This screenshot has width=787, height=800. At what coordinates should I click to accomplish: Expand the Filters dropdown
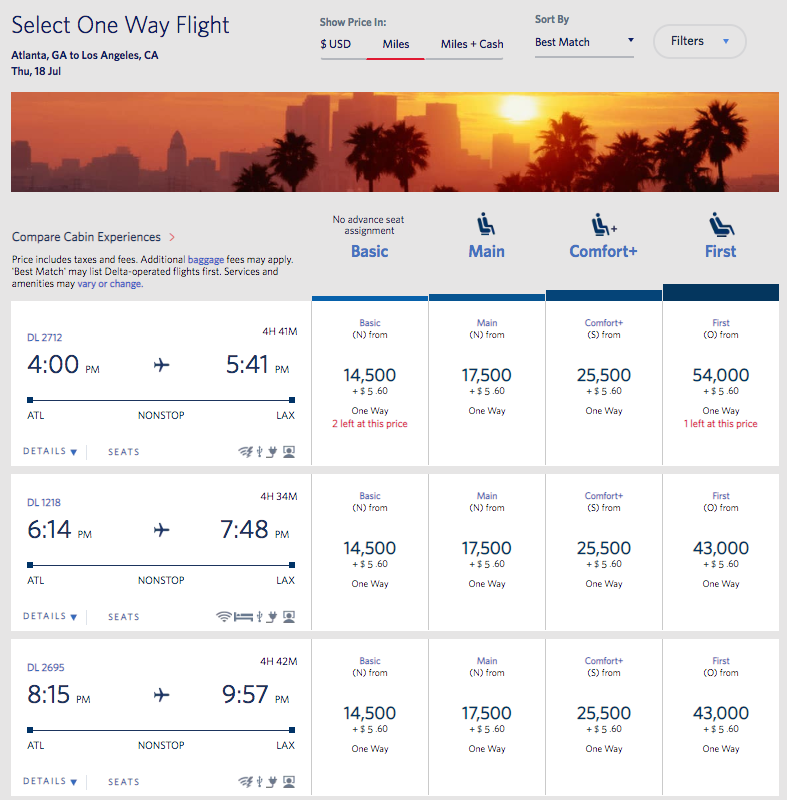[x=699, y=41]
